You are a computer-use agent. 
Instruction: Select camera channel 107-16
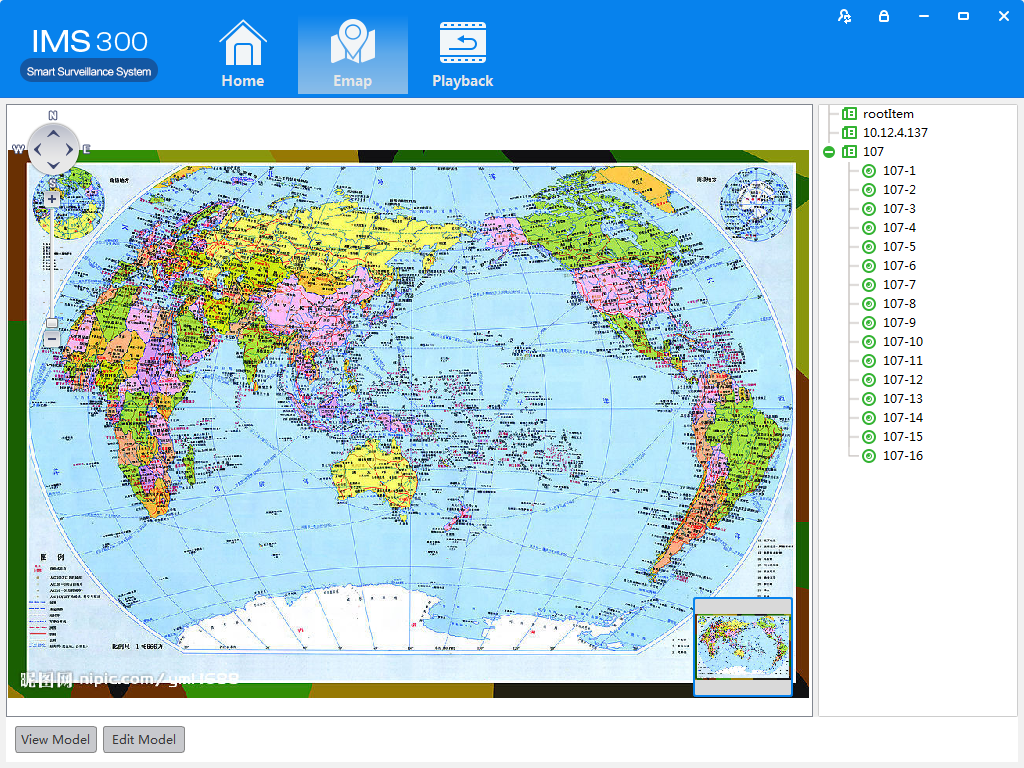click(902, 456)
